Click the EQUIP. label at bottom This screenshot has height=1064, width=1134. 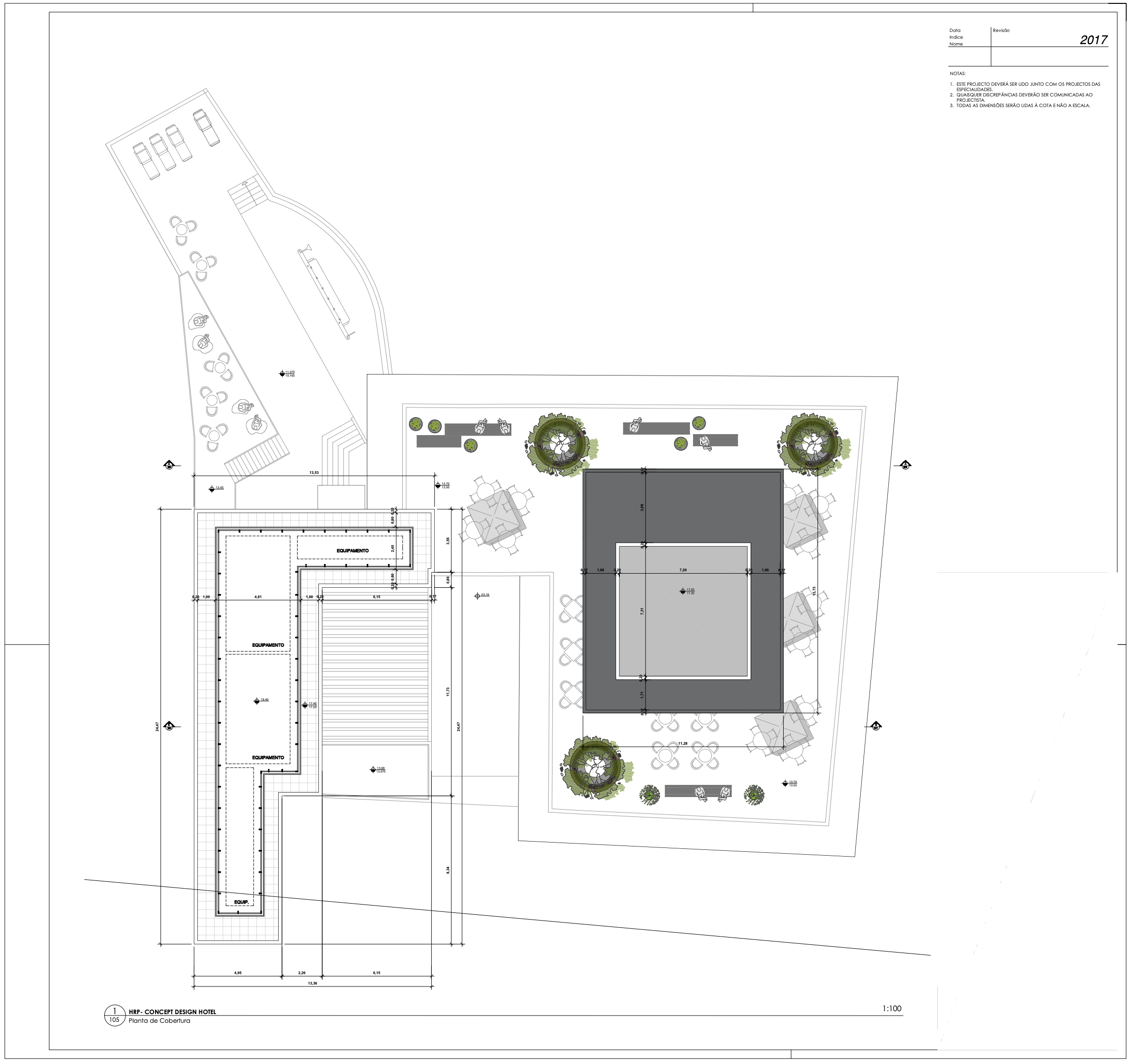(241, 902)
